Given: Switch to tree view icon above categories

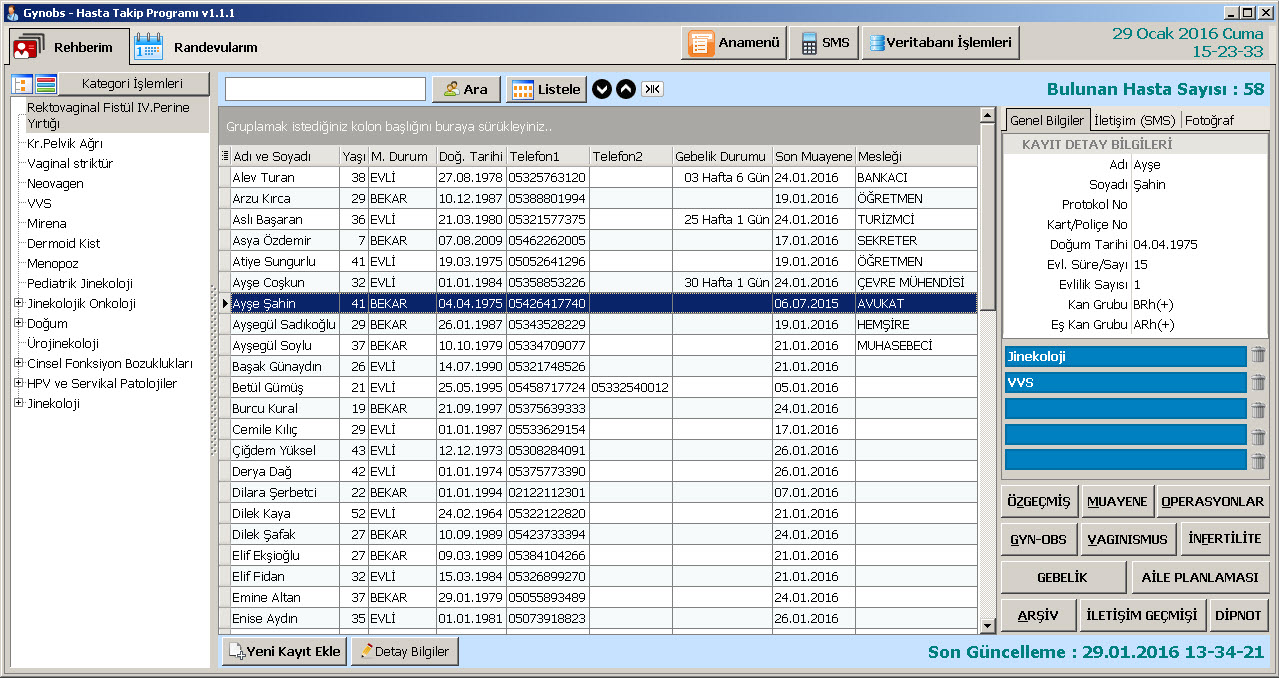Looking at the screenshot, I should pyautogui.click(x=22, y=84).
